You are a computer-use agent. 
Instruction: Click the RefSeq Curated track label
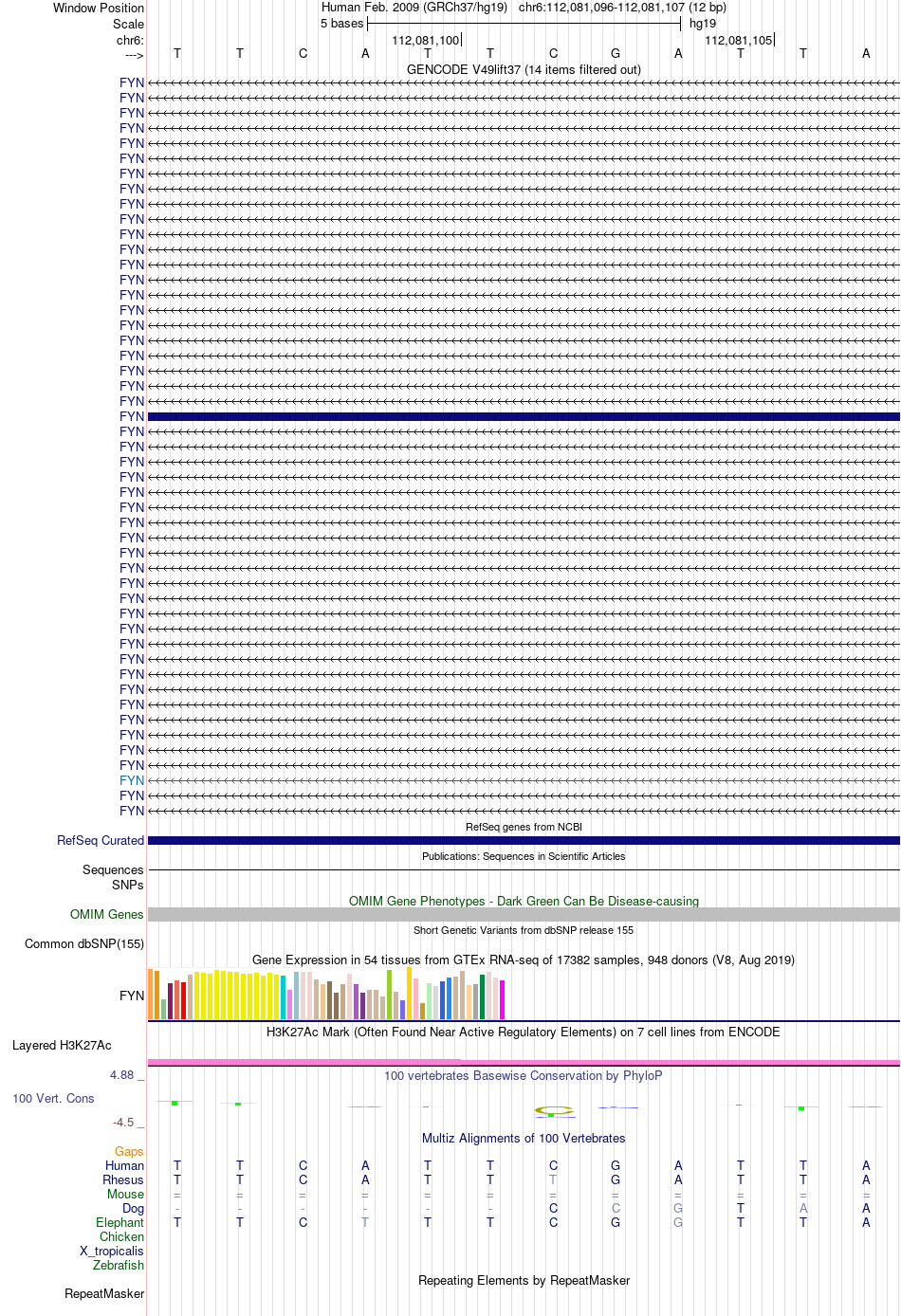coord(101,840)
